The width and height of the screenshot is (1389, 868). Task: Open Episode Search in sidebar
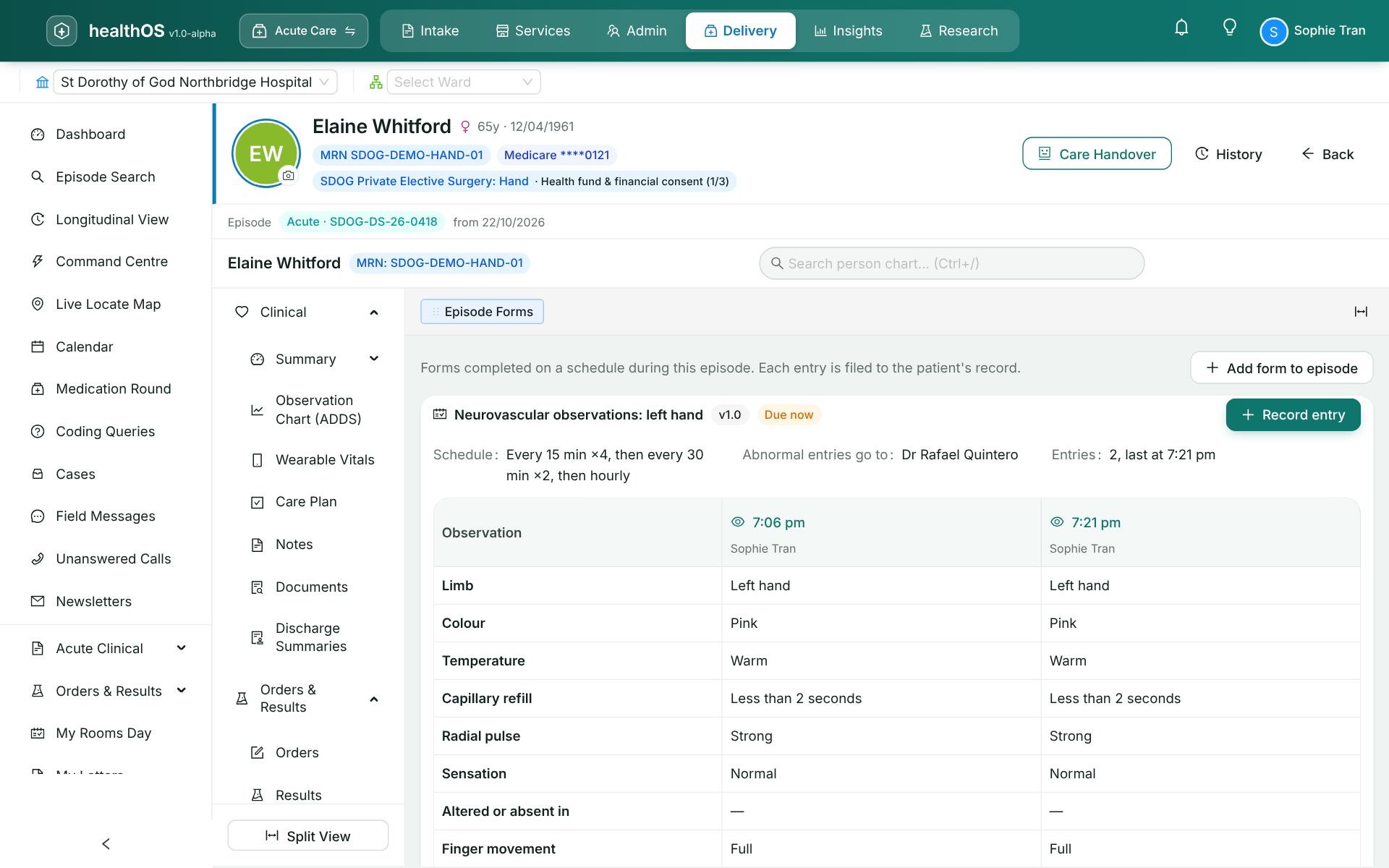coord(106,176)
